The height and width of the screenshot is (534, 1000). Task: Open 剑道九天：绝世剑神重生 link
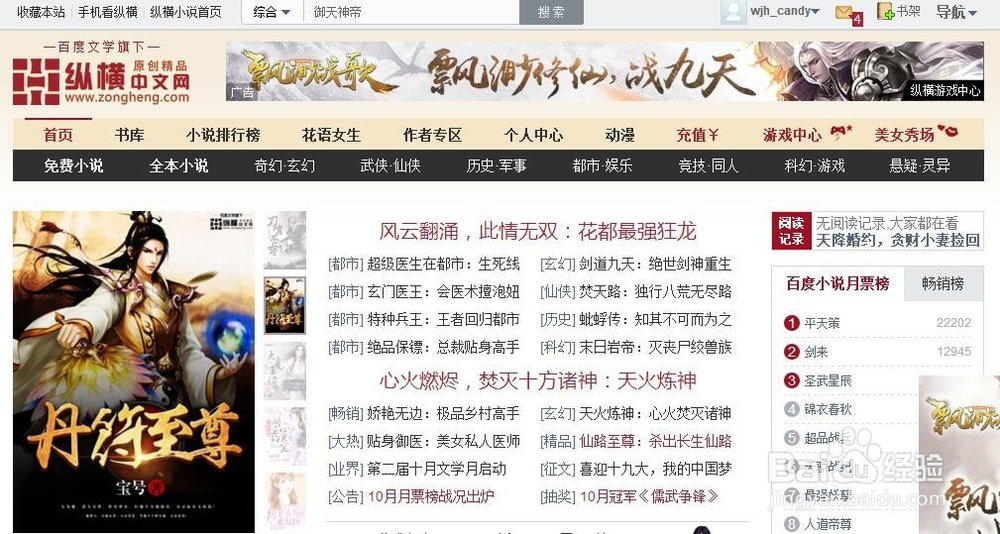[x=655, y=263]
